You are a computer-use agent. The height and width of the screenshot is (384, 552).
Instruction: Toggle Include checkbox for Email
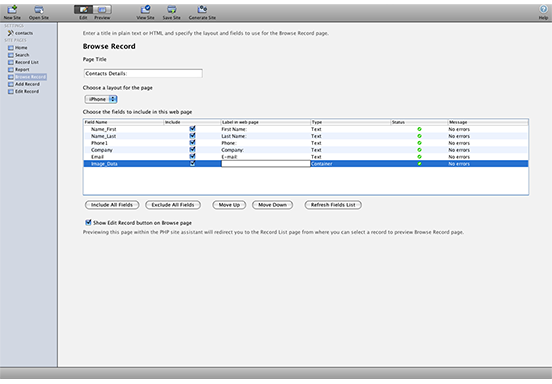tap(192, 157)
